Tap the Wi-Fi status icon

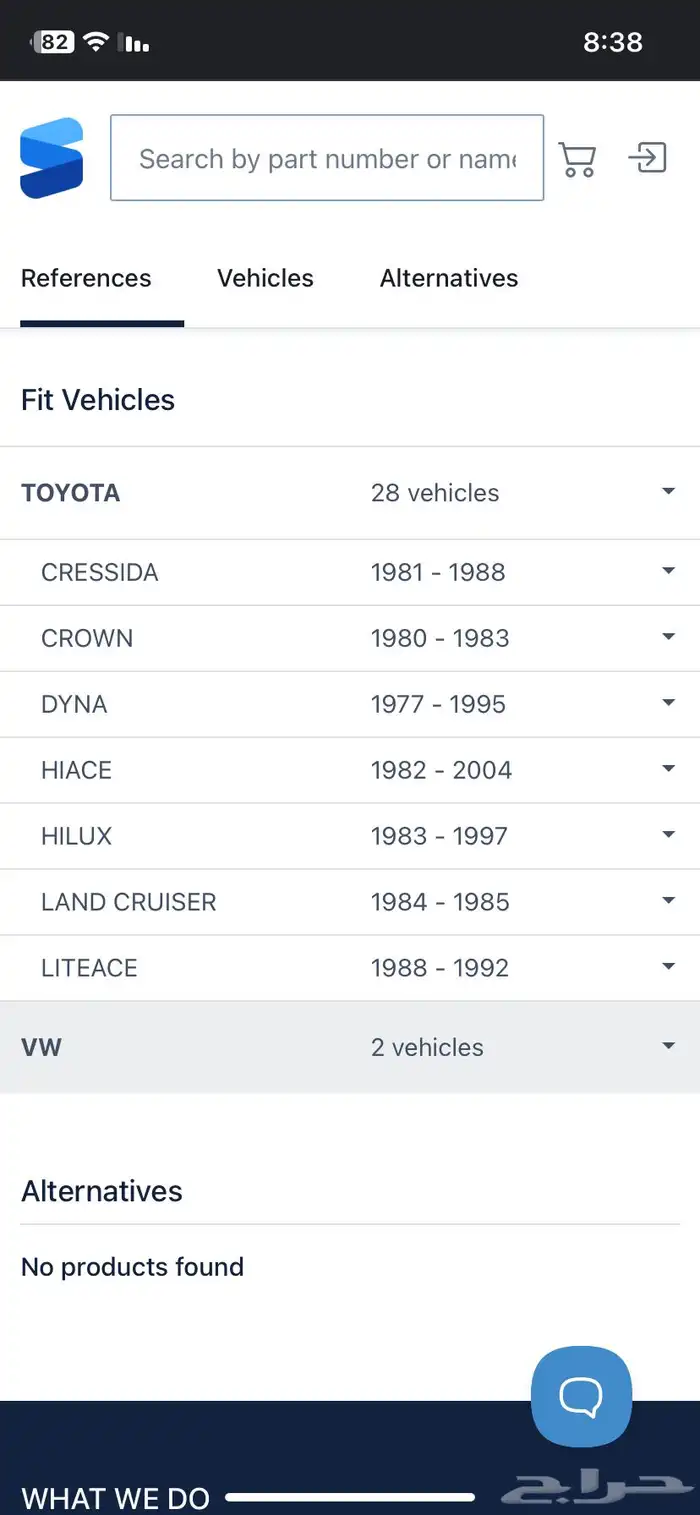(96, 41)
